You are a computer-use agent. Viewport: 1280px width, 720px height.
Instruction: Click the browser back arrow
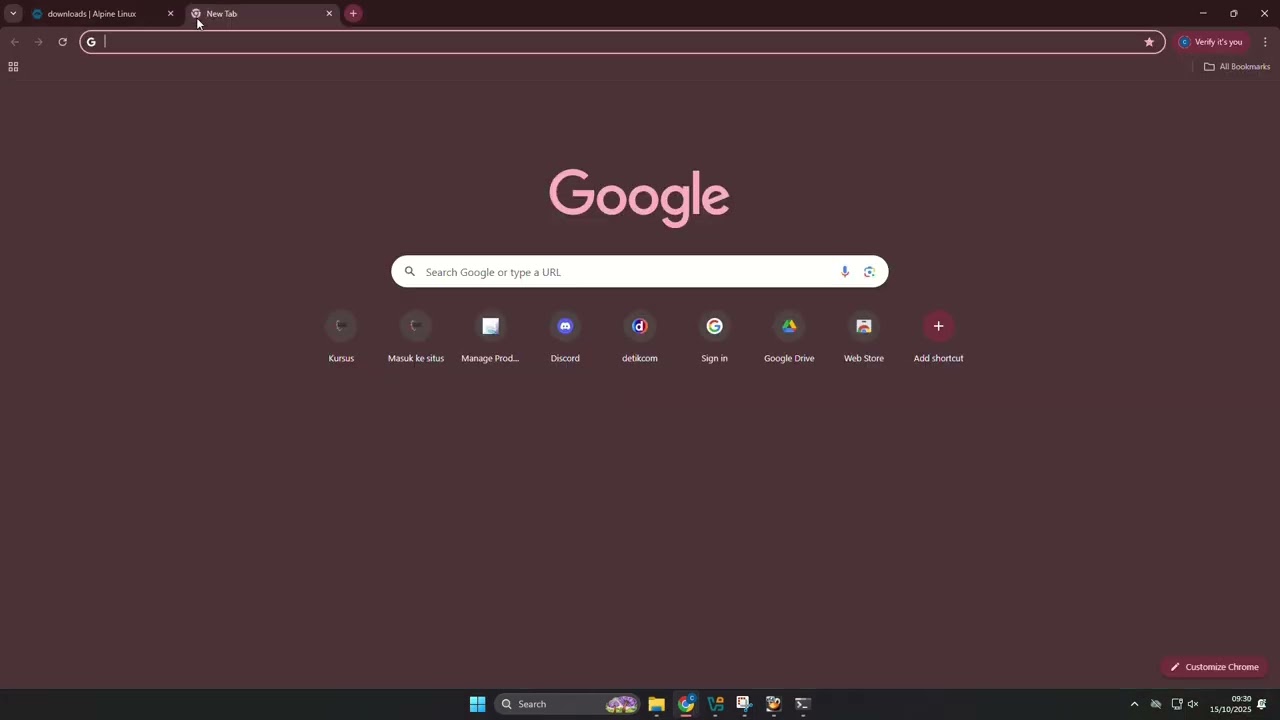pyautogui.click(x=14, y=42)
